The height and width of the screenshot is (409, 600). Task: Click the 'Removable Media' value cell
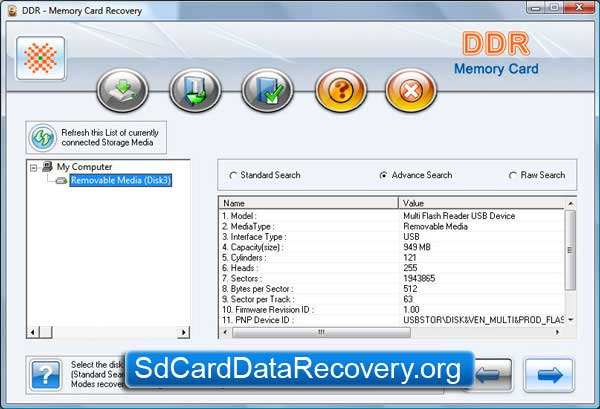(435, 226)
